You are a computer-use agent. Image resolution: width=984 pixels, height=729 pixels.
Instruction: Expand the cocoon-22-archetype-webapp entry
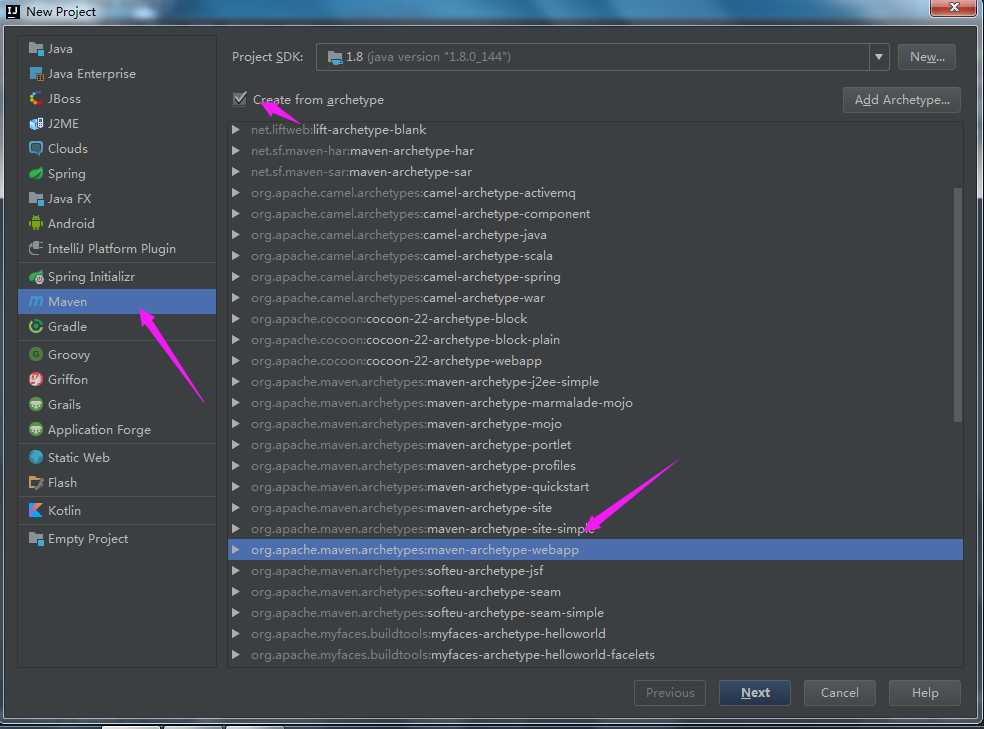point(236,361)
